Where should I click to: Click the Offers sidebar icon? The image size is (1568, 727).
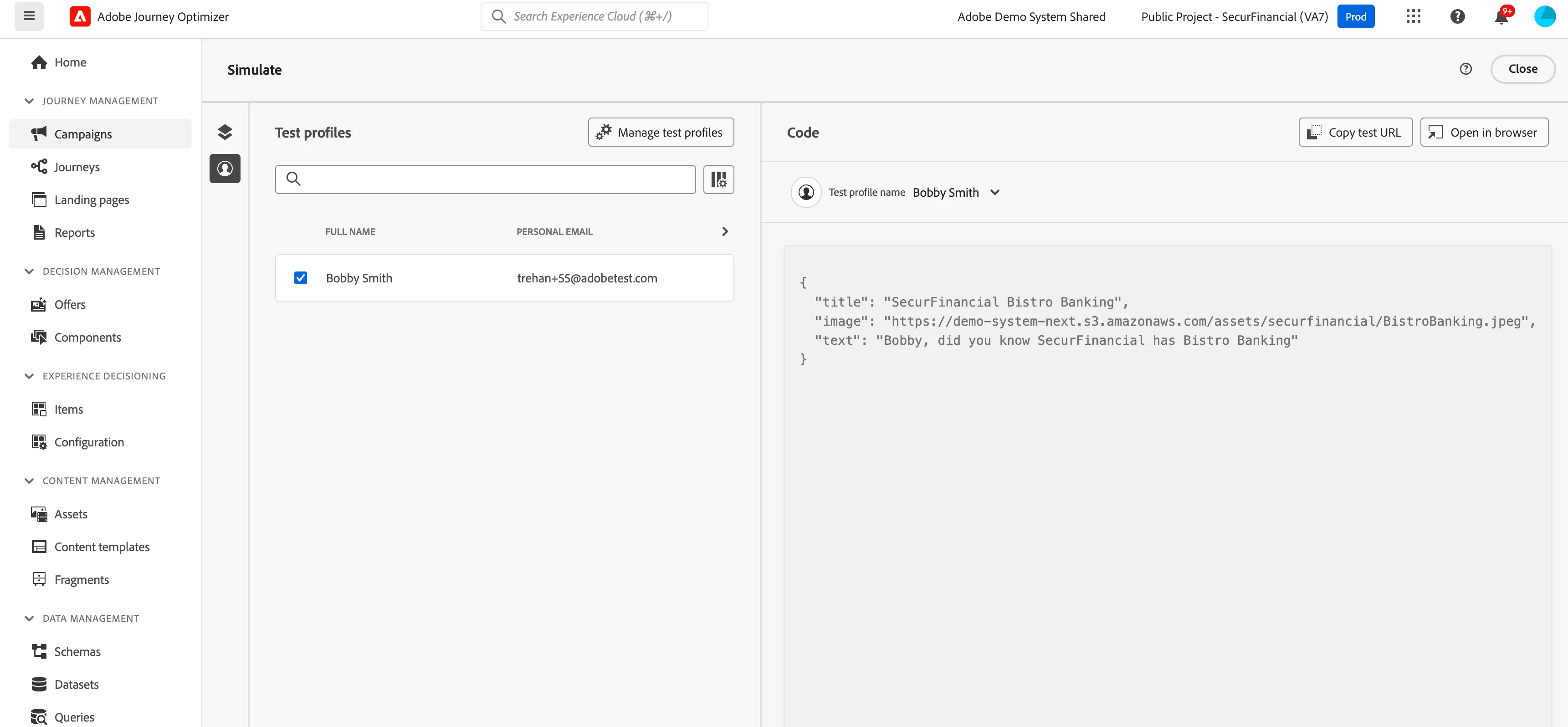(39, 304)
